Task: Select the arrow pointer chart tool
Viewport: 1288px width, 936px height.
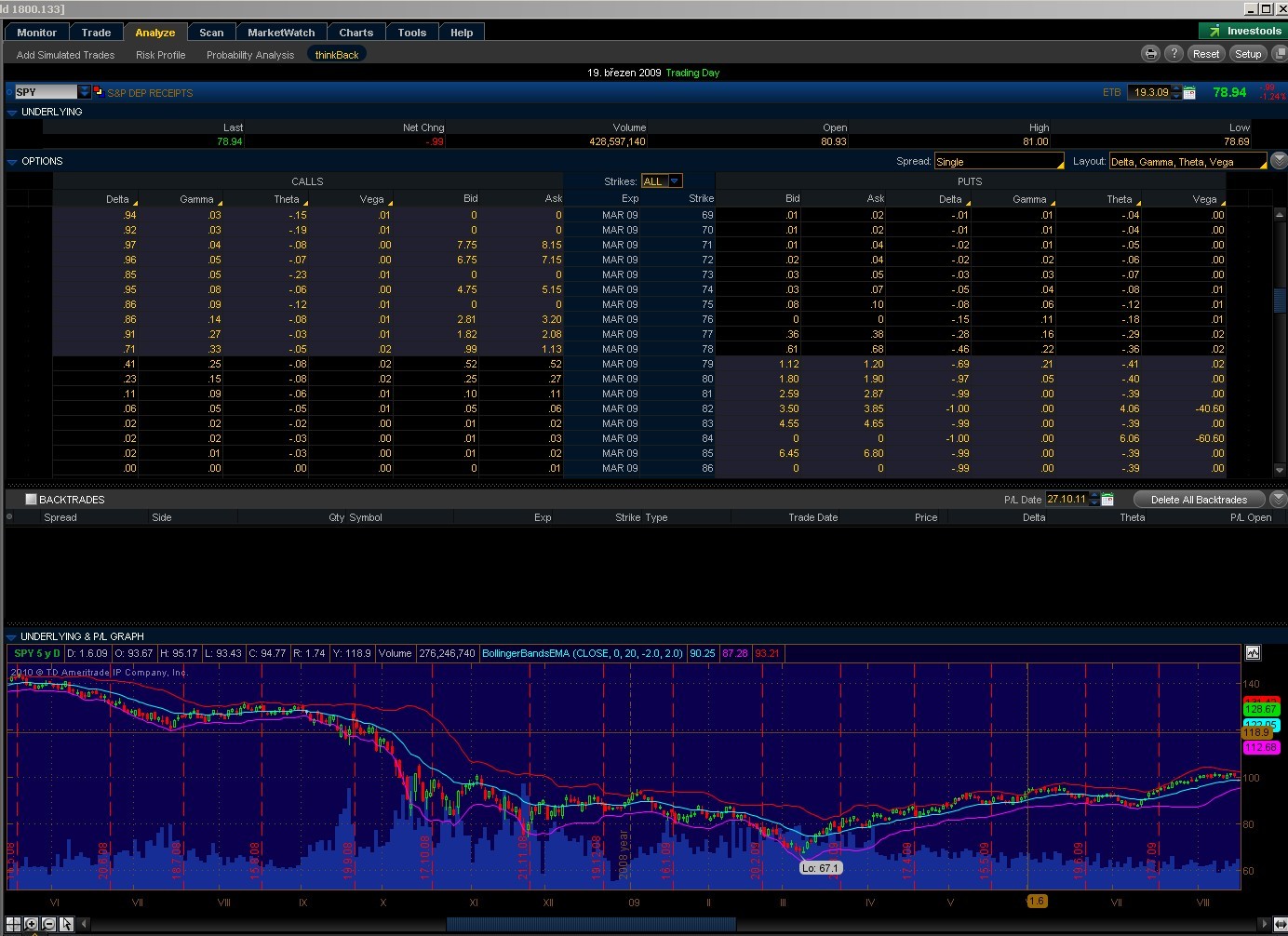Action: click(x=66, y=924)
